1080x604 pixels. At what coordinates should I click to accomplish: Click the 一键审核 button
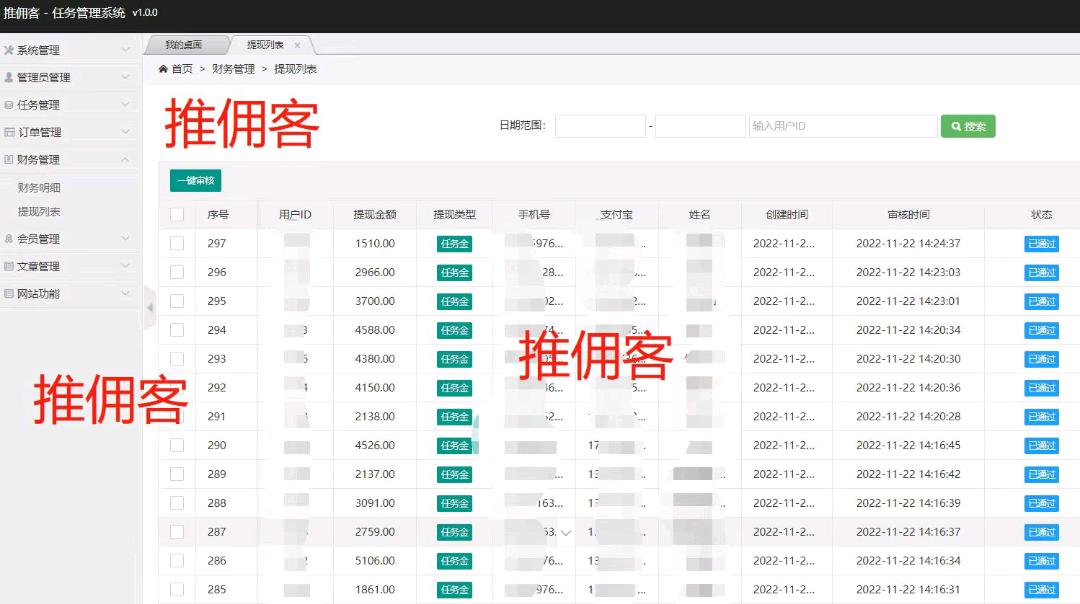(195, 181)
